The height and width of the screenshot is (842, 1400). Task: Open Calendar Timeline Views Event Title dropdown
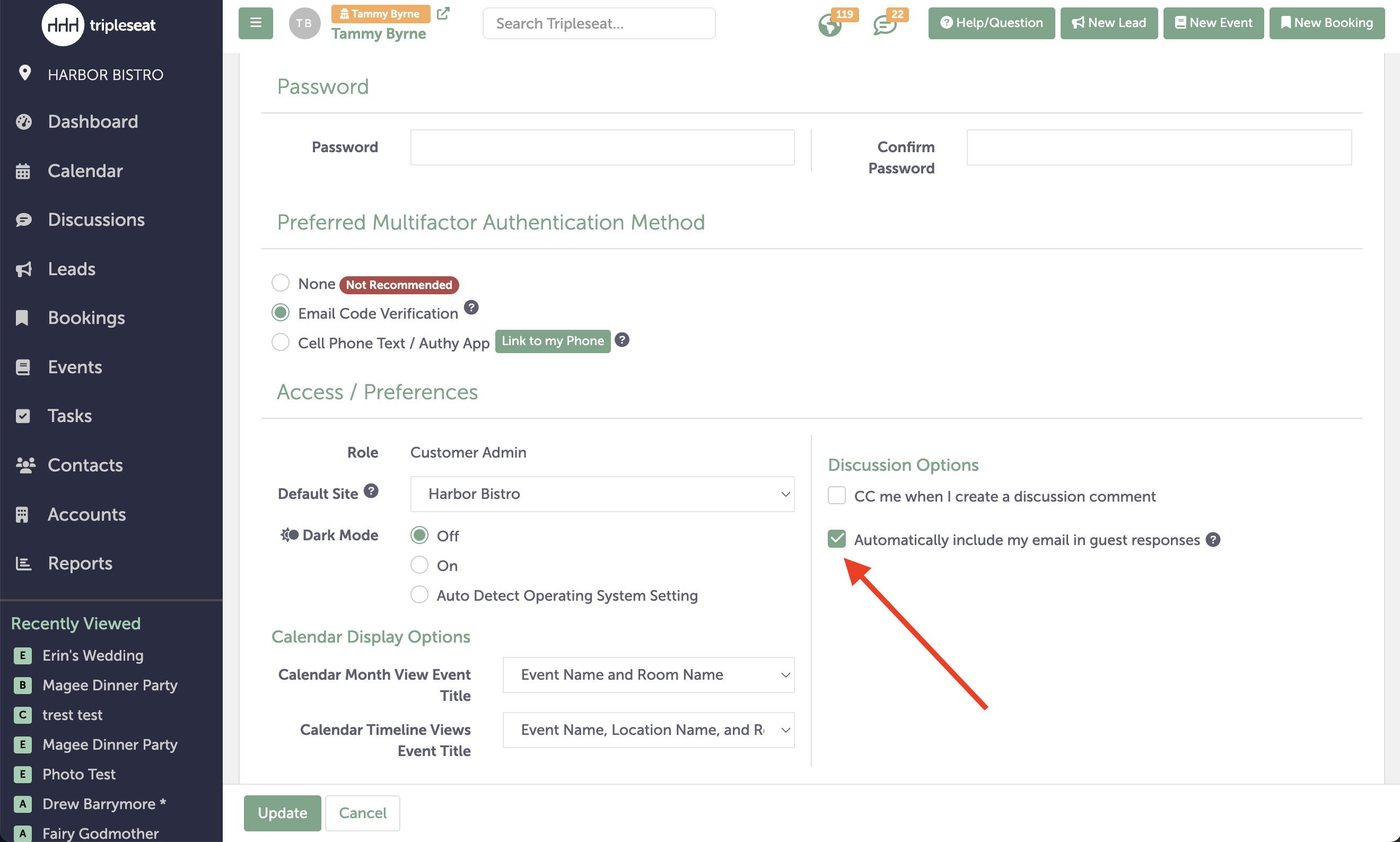(648, 730)
